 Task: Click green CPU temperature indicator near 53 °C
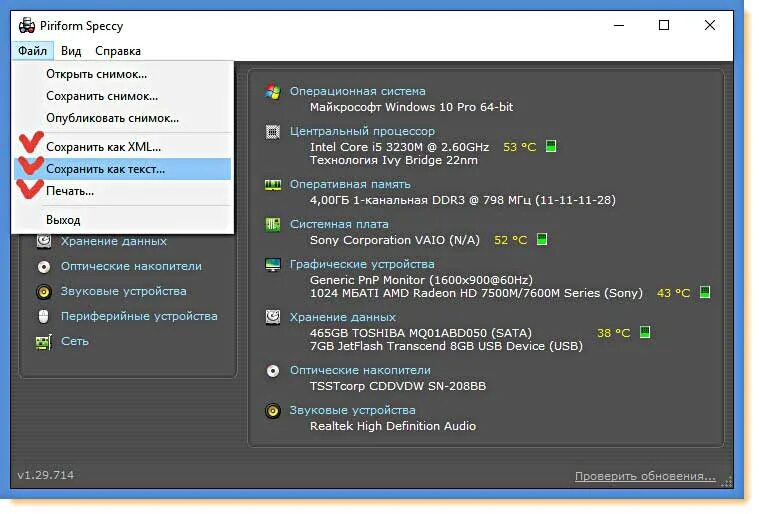(x=551, y=146)
